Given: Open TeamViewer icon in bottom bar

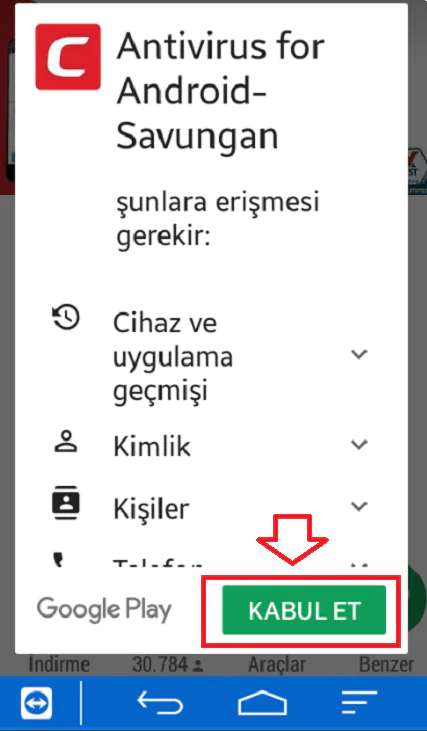Looking at the screenshot, I should pyautogui.click(x=36, y=703).
